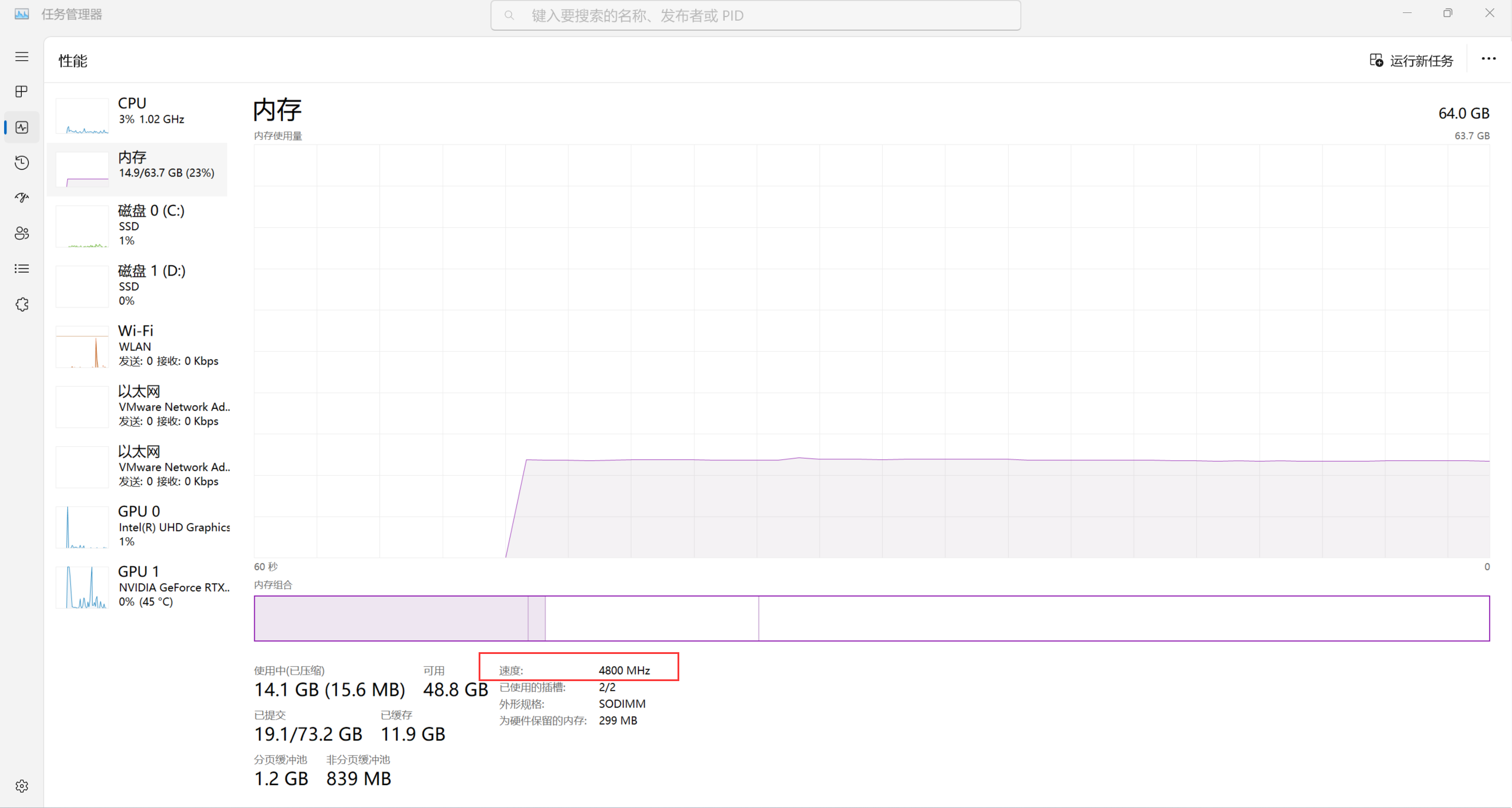Click the 4800 MHz speed value
Screen dimensions: 1512x808
click(624, 670)
